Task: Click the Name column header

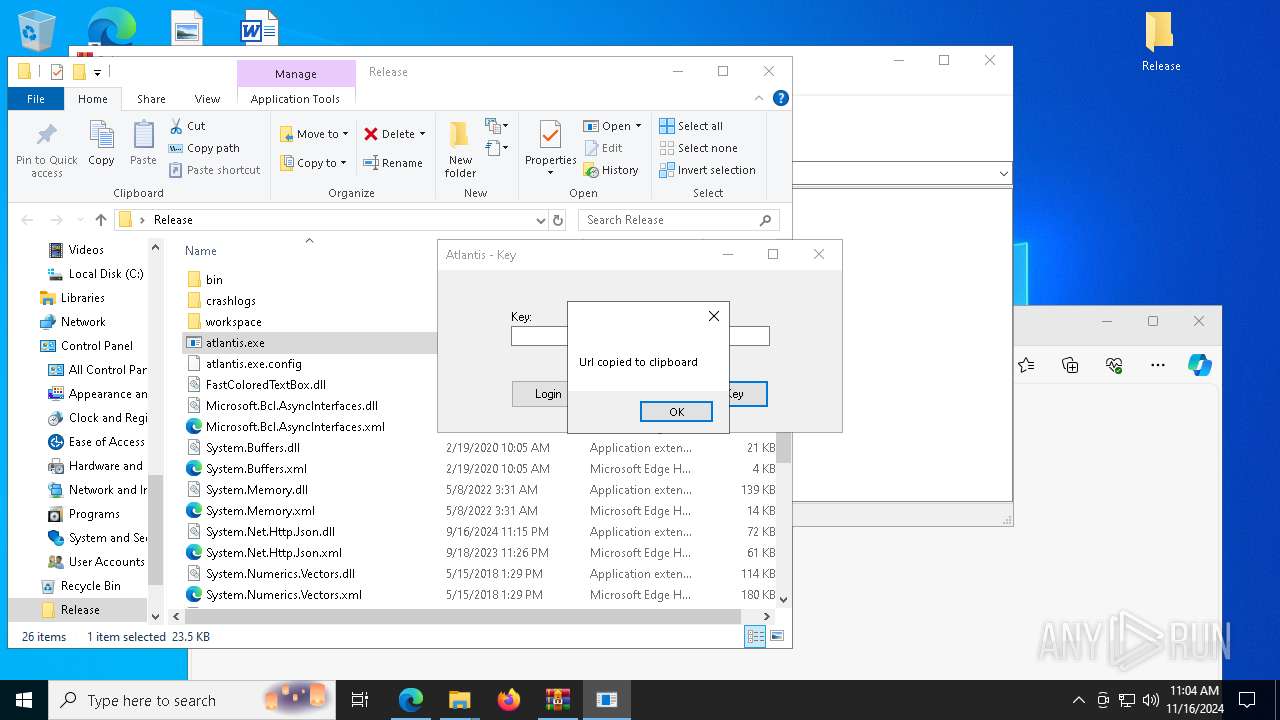Action: click(200, 251)
